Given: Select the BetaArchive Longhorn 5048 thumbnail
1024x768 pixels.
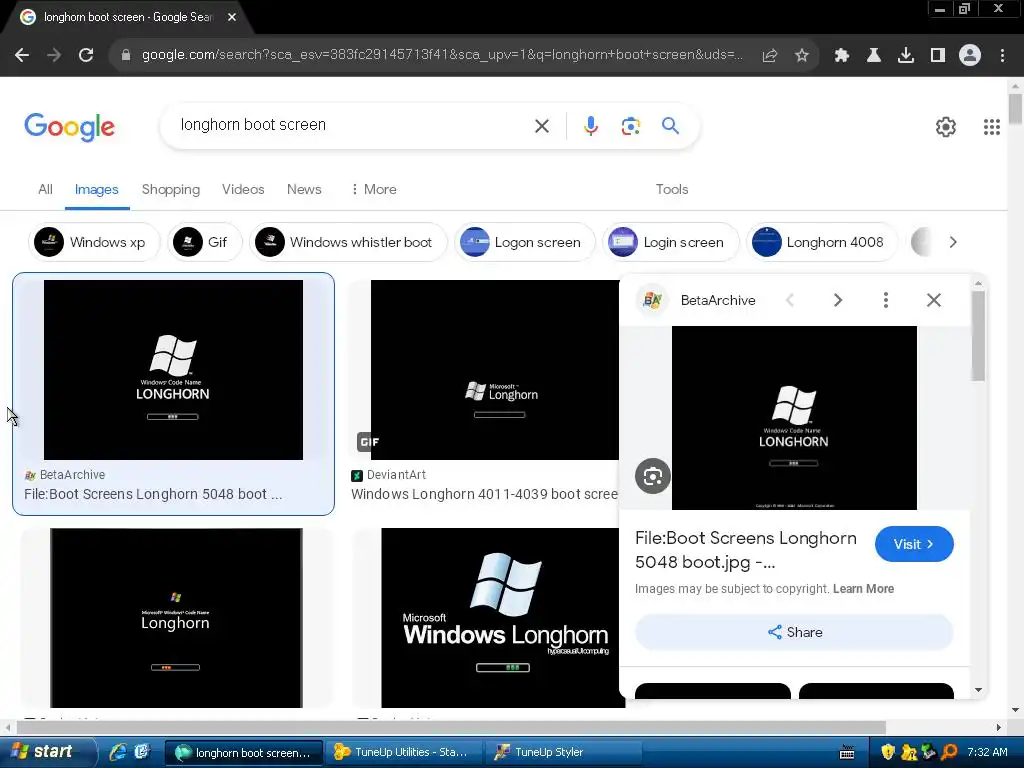Looking at the screenshot, I should [x=173, y=370].
